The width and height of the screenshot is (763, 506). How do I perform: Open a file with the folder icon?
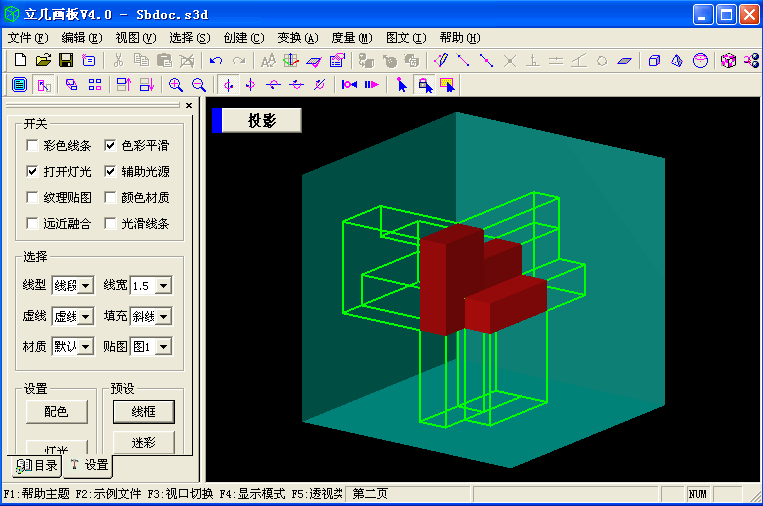(x=43, y=60)
